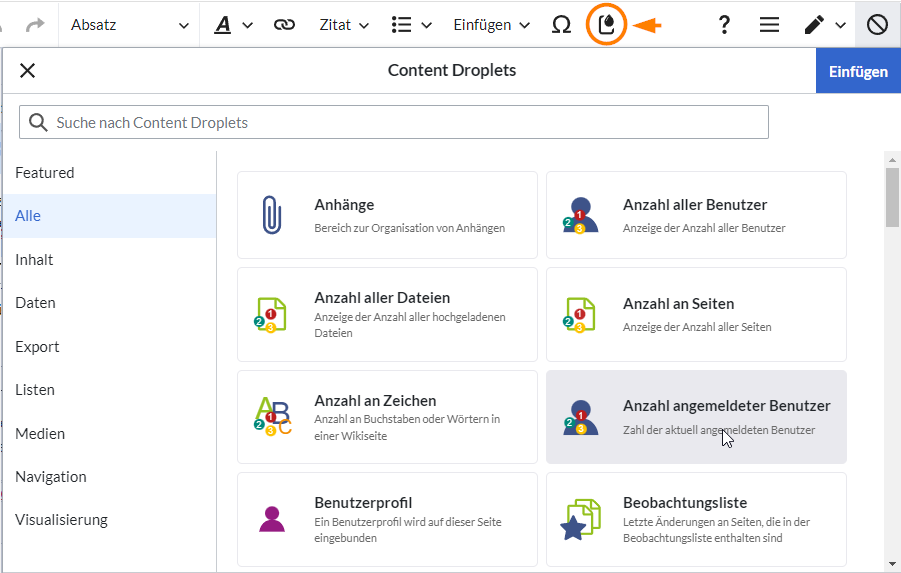Open the text style A dropdown
The width and height of the screenshot is (901, 573).
click(234, 25)
